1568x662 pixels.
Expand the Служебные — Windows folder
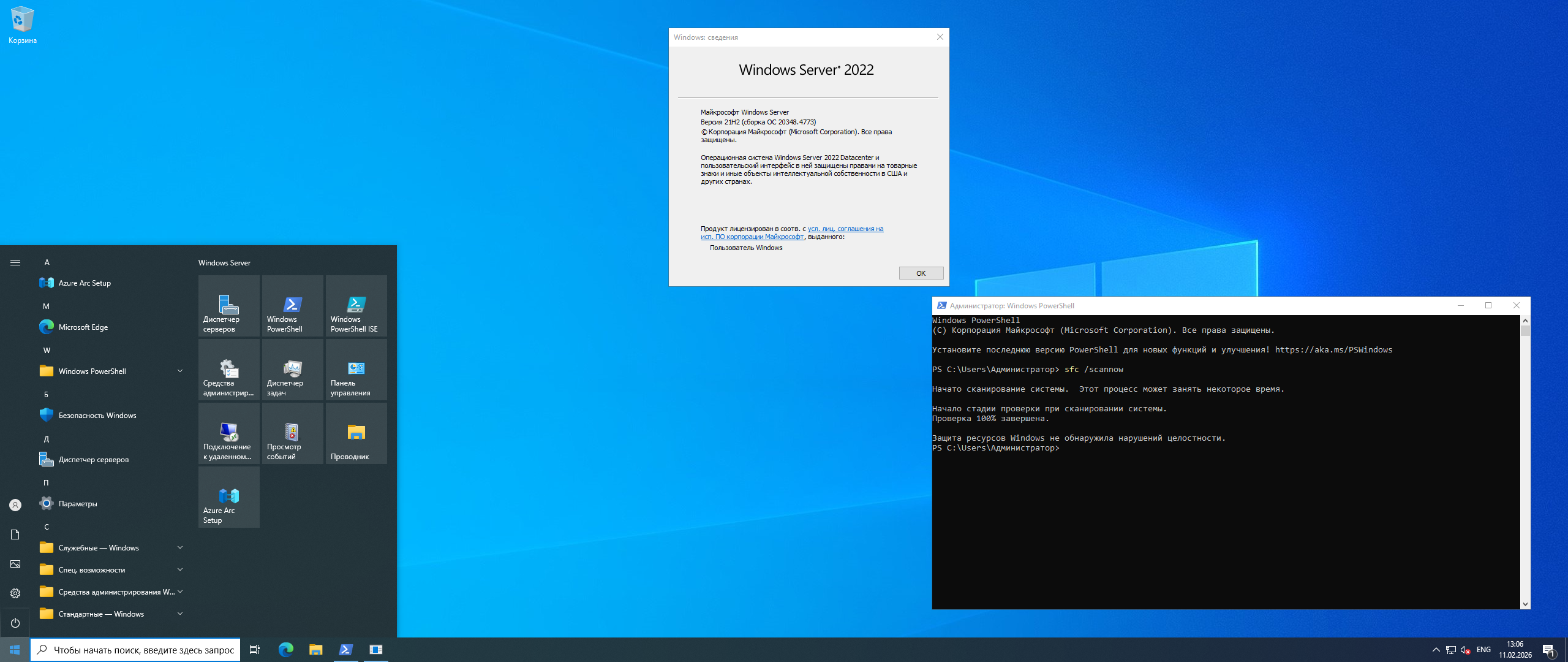tap(110, 548)
